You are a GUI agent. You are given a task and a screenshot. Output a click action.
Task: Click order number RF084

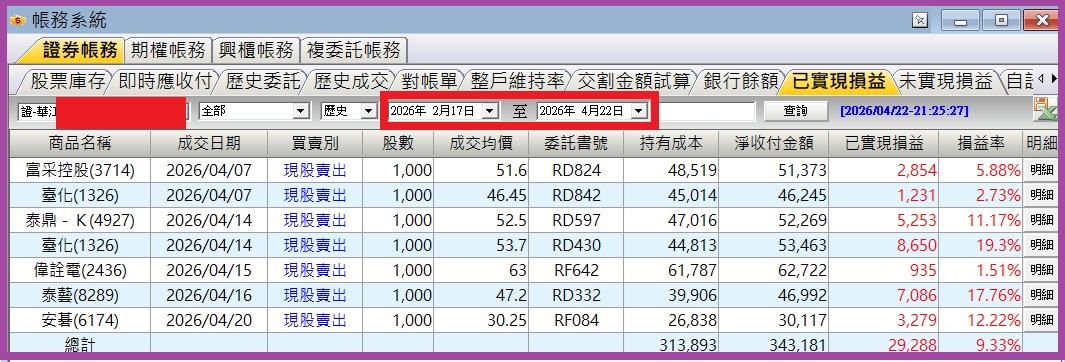[577, 320]
